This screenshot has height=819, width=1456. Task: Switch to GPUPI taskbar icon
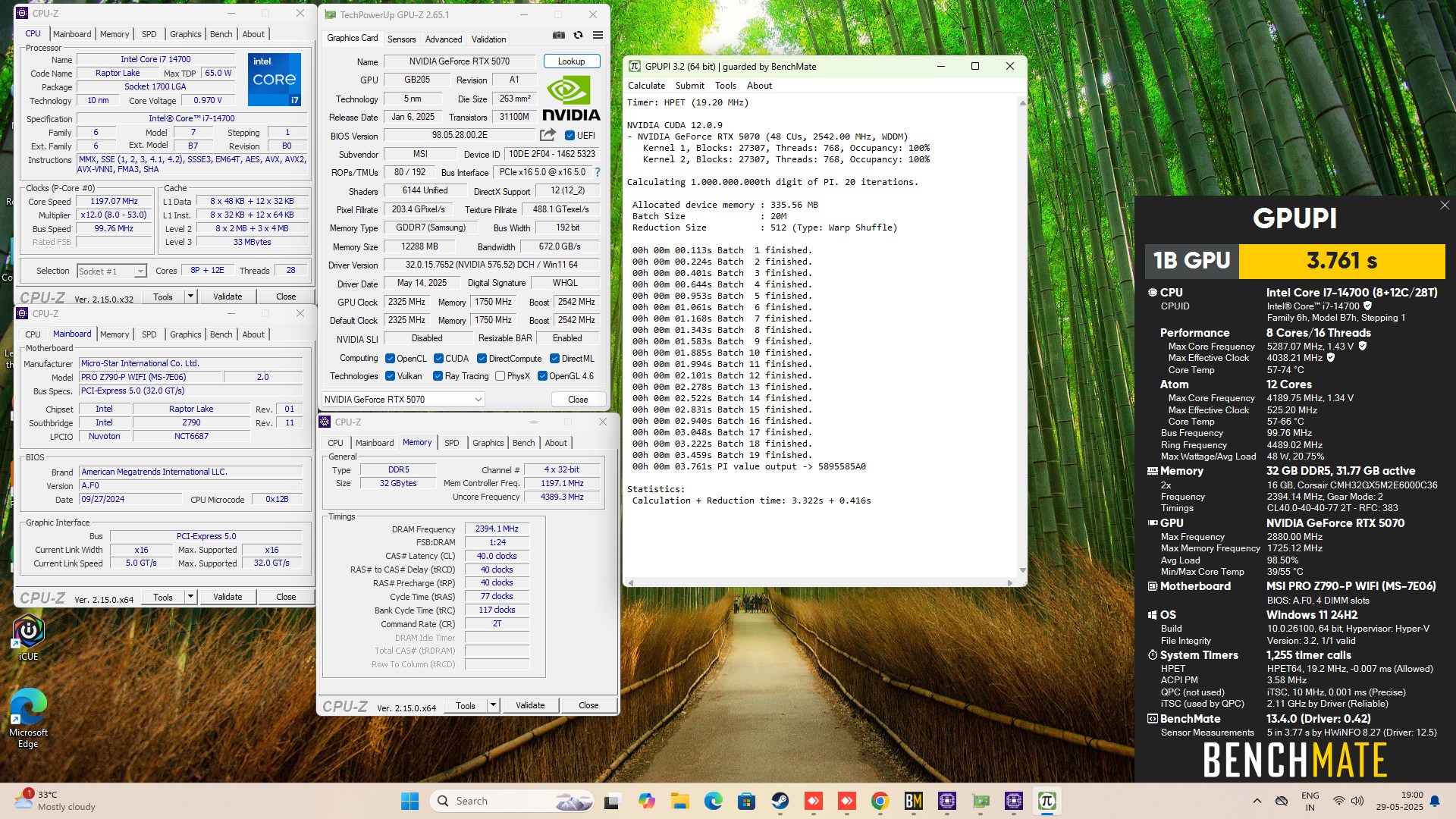point(1047,801)
